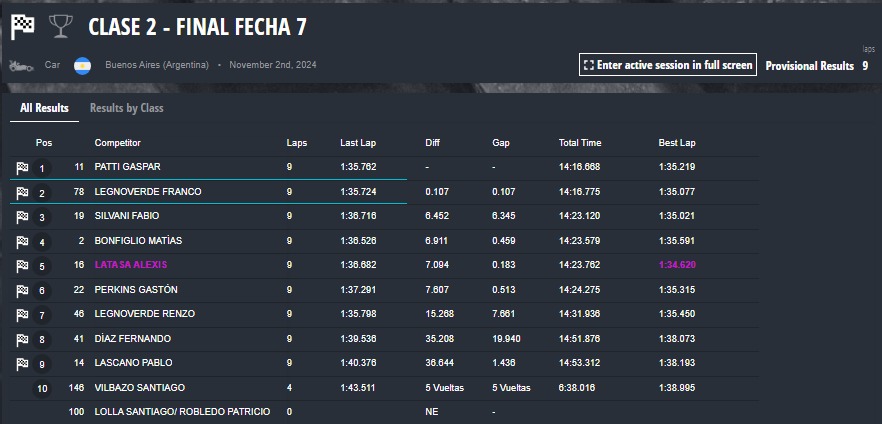Click the checkered flag icon beside the title
The height and width of the screenshot is (424, 882).
pos(22,27)
